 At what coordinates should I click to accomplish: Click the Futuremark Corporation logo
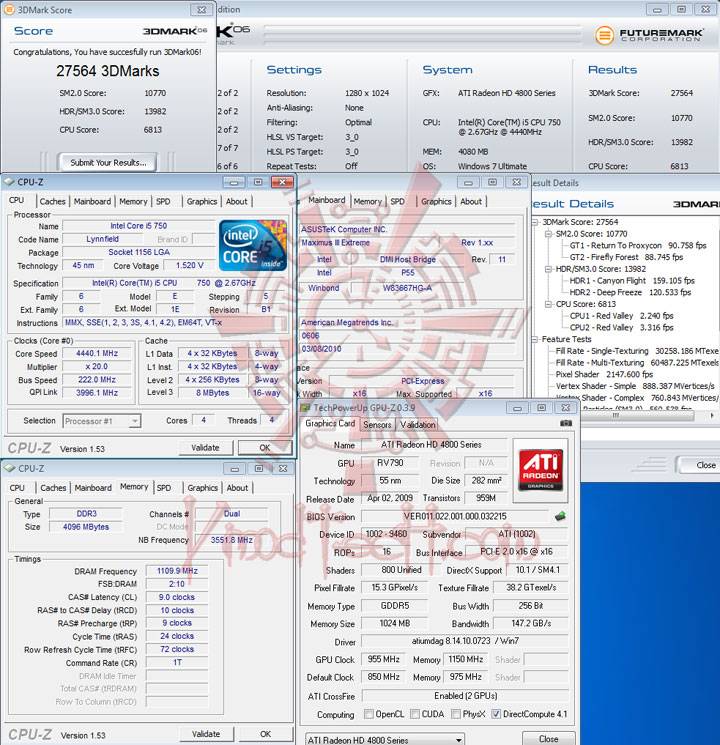(x=649, y=35)
